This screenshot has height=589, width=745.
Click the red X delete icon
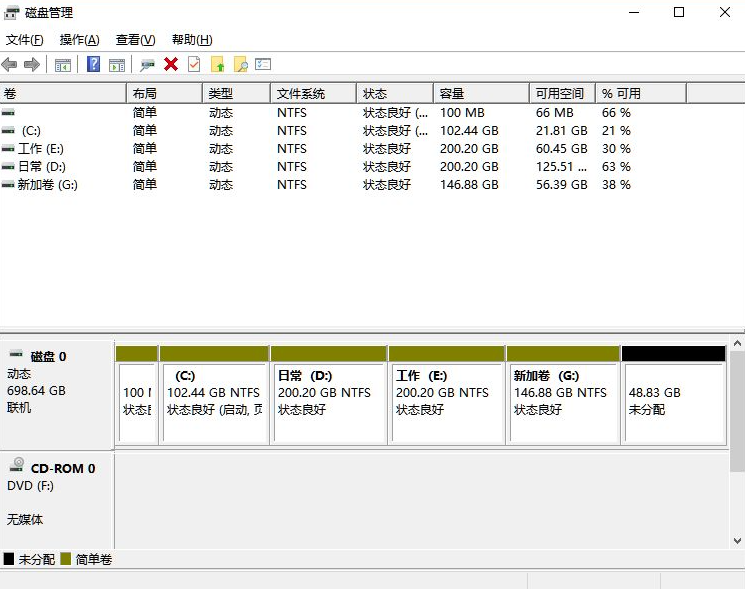[171, 65]
